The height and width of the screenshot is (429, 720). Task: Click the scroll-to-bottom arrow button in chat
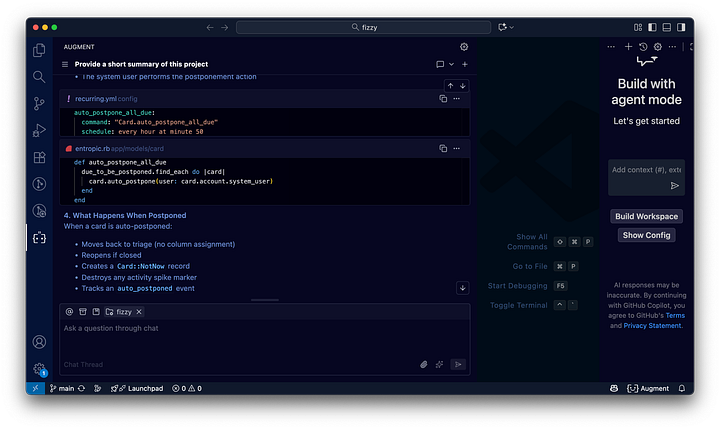[x=462, y=288]
